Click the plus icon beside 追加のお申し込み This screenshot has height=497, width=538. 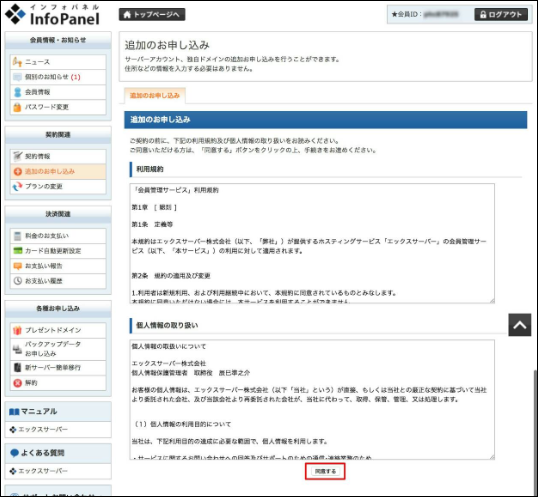coord(18,171)
